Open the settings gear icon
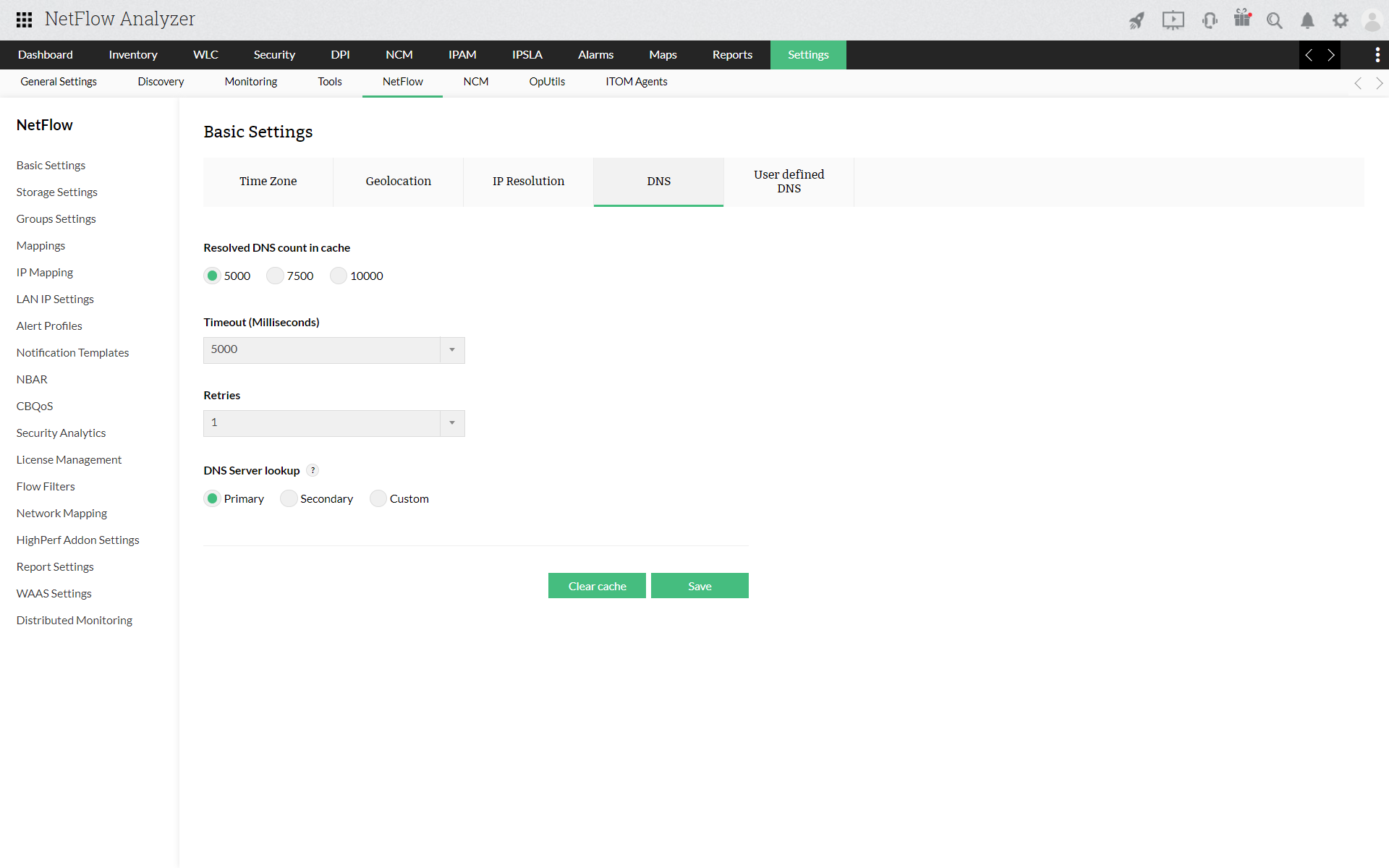Image resolution: width=1389 pixels, height=868 pixels. [1341, 20]
